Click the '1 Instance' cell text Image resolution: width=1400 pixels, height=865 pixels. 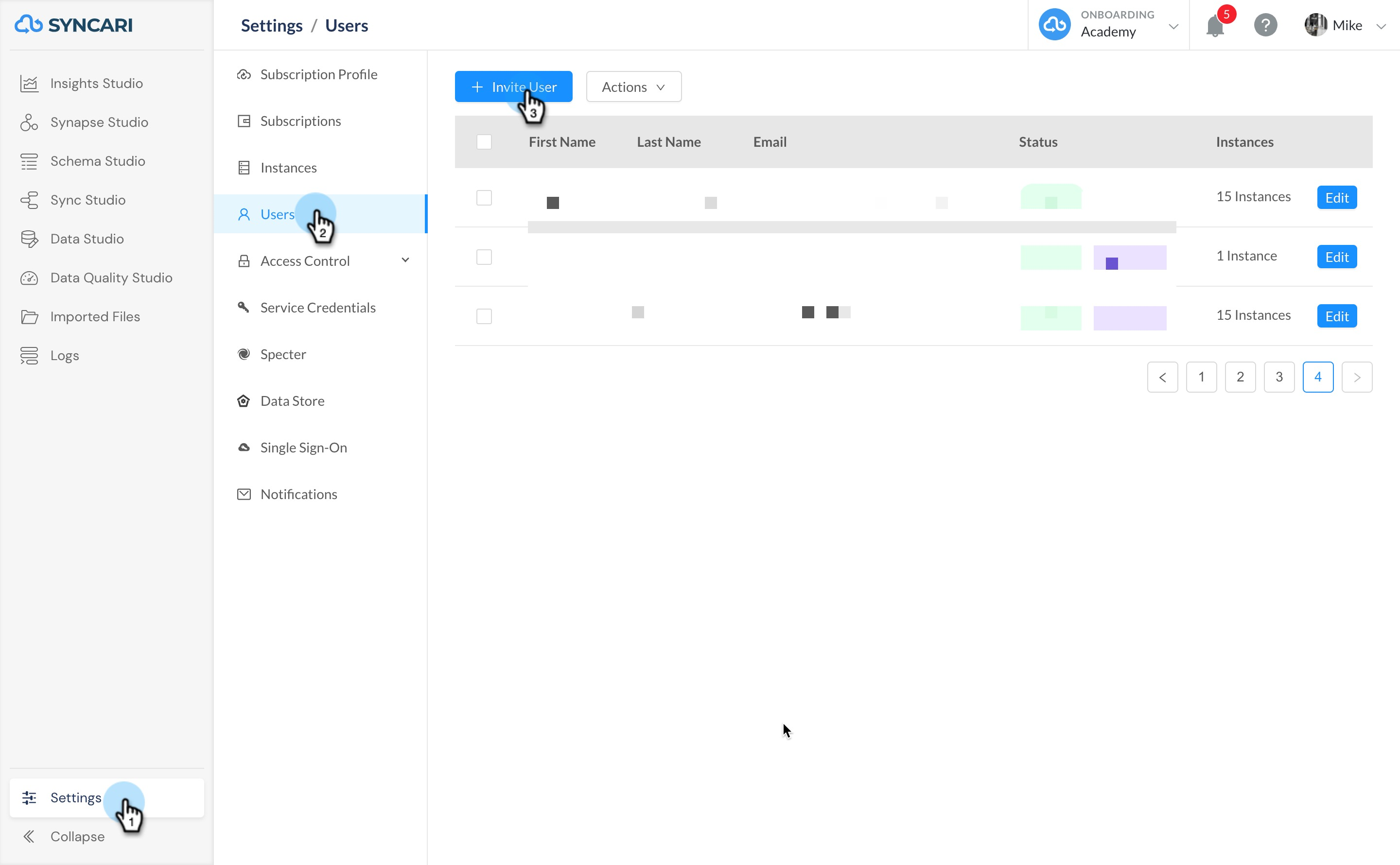pyautogui.click(x=1246, y=256)
